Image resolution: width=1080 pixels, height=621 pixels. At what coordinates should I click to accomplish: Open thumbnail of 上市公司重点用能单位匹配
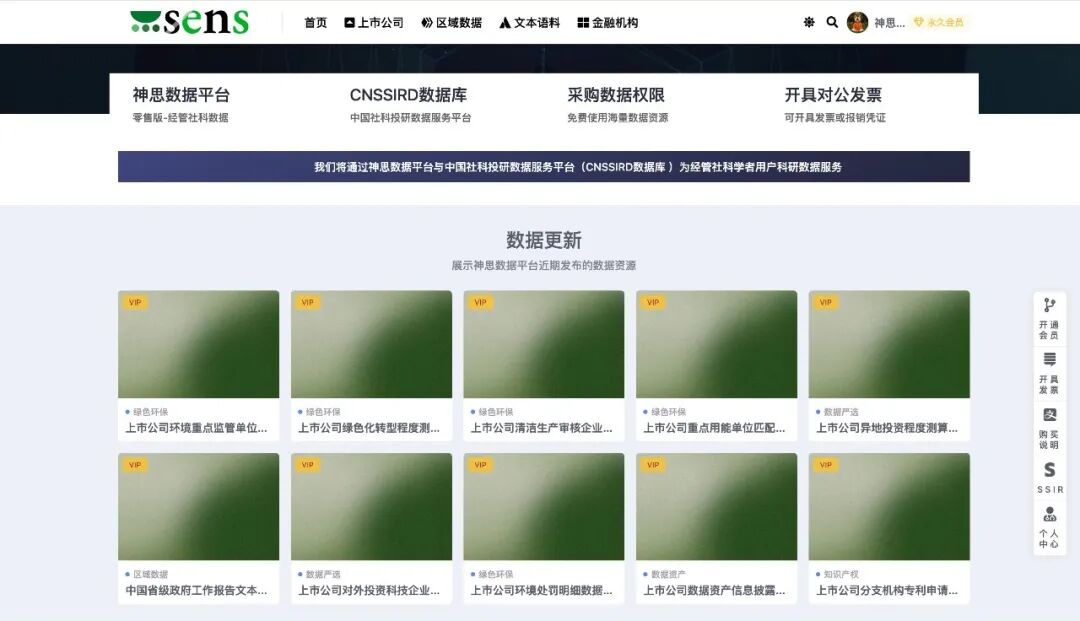(716, 344)
